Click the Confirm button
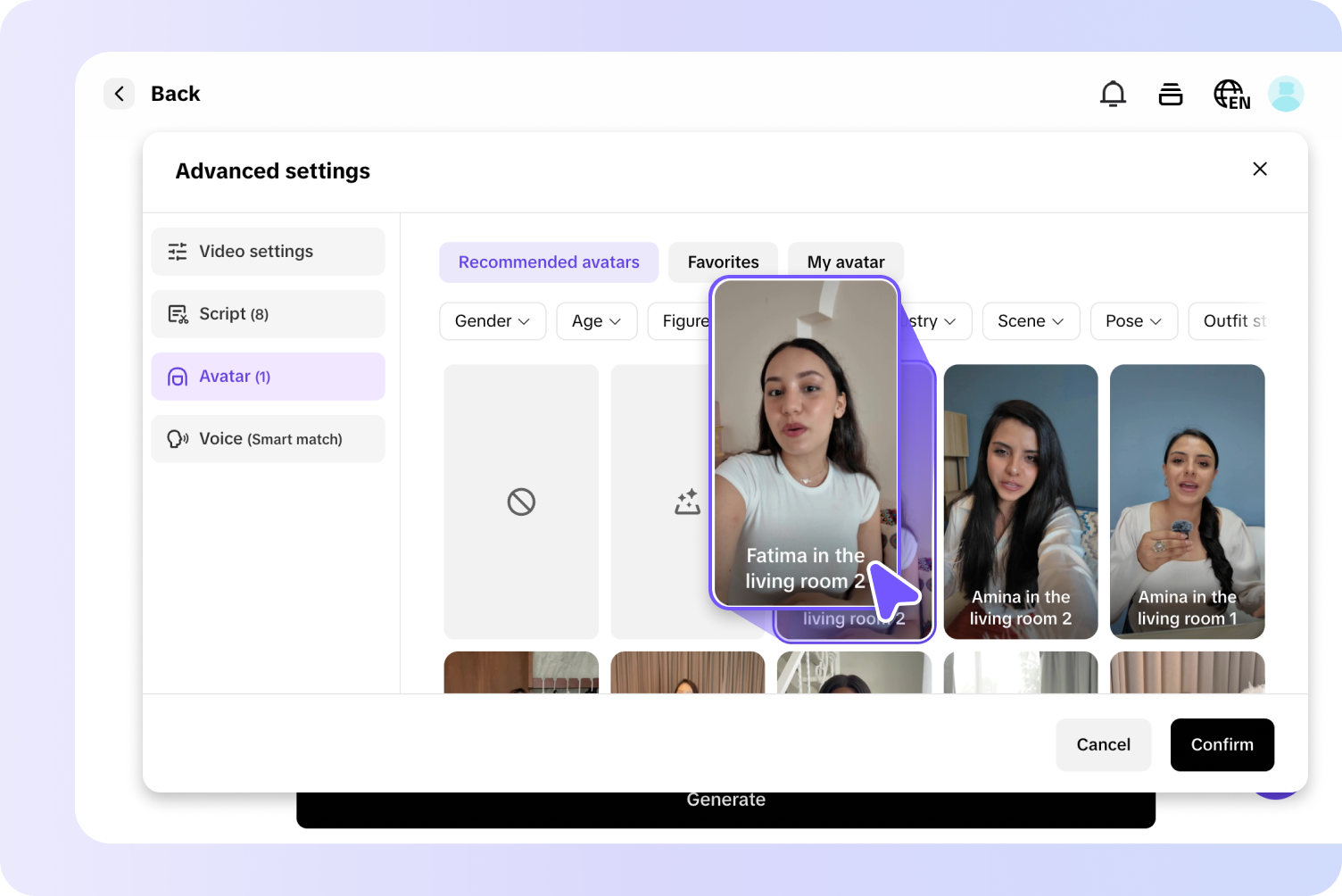Screen dimensions: 1342x896 1222,745
